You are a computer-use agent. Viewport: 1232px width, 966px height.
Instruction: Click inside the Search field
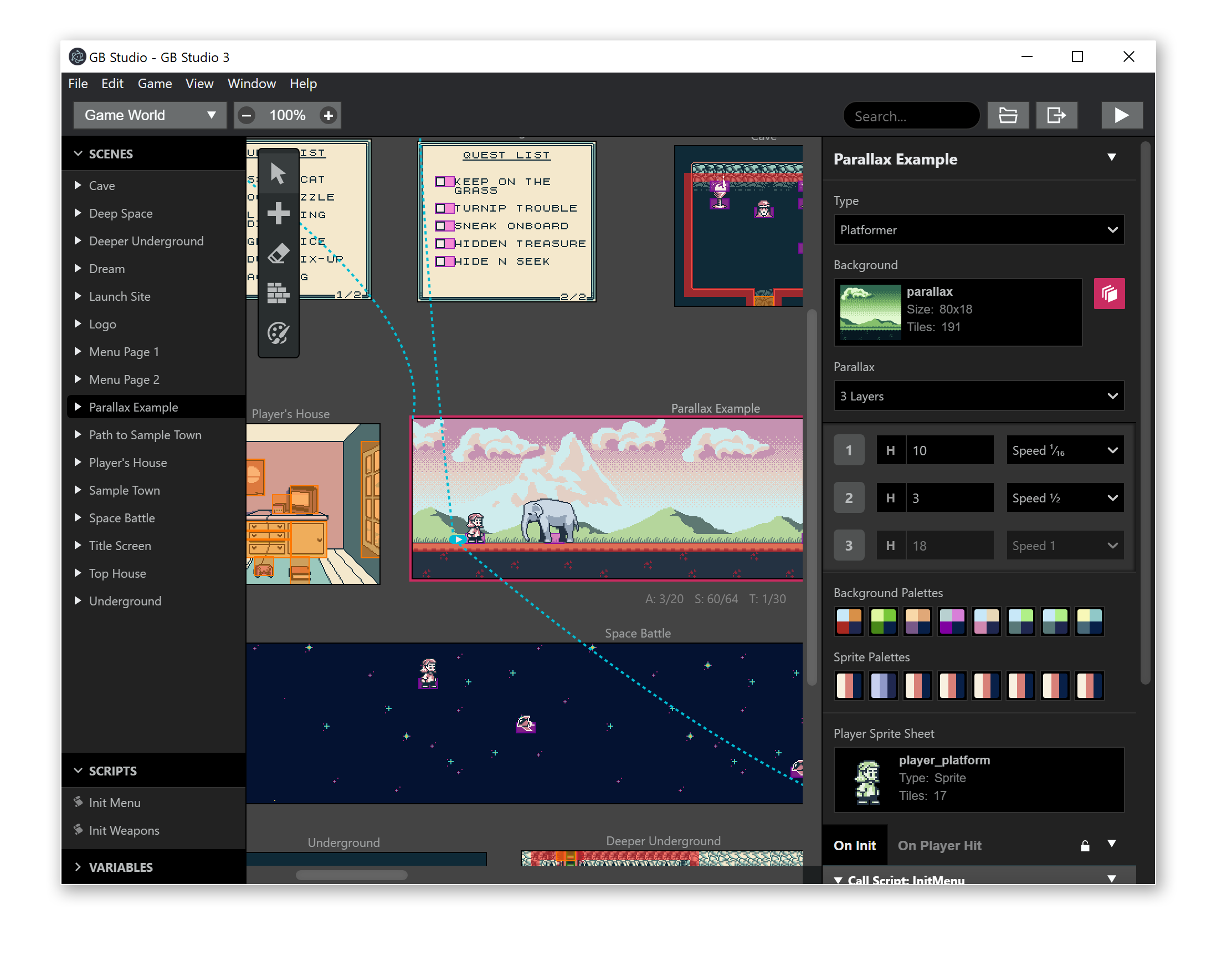tap(911, 115)
